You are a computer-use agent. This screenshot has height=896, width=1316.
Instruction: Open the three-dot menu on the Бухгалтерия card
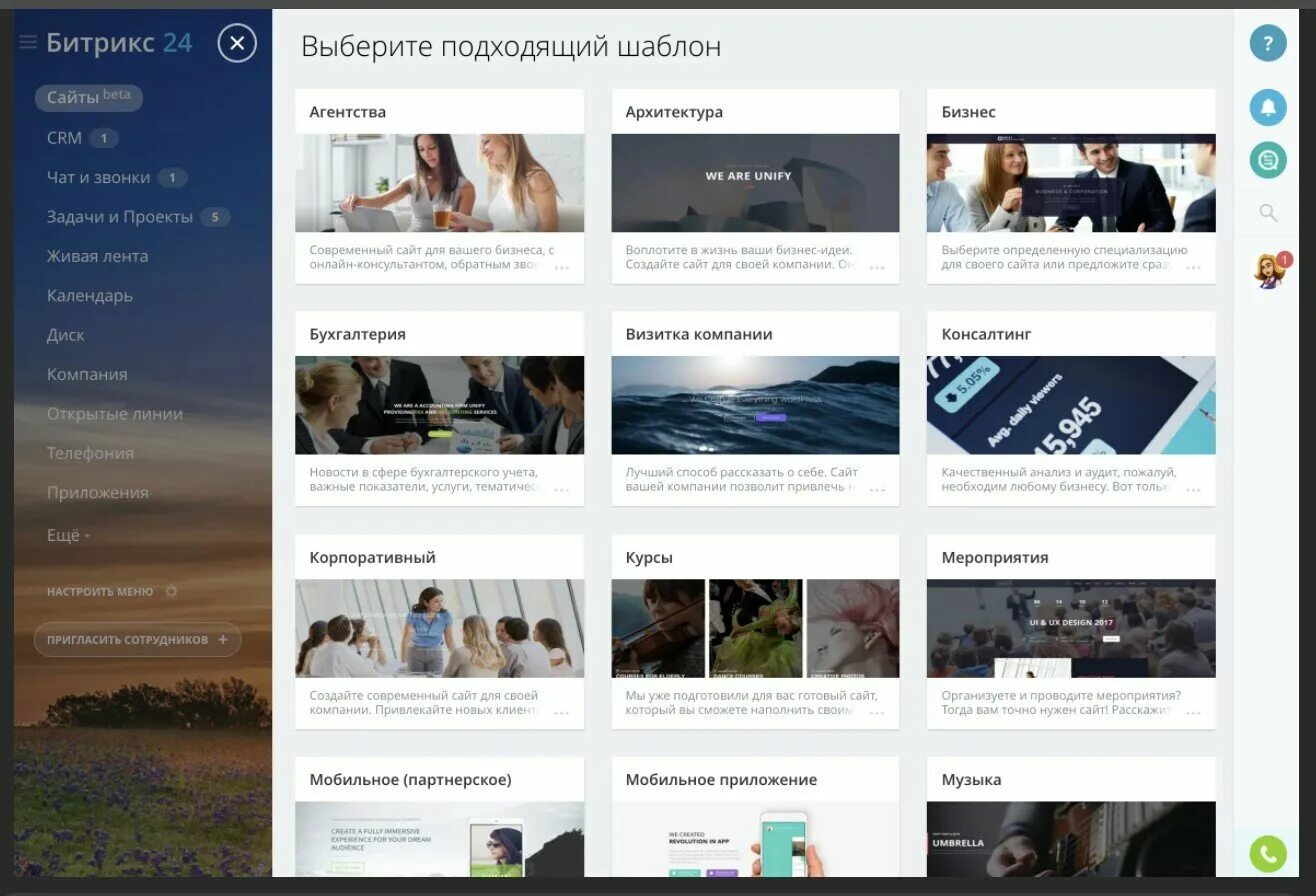coord(562,490)
